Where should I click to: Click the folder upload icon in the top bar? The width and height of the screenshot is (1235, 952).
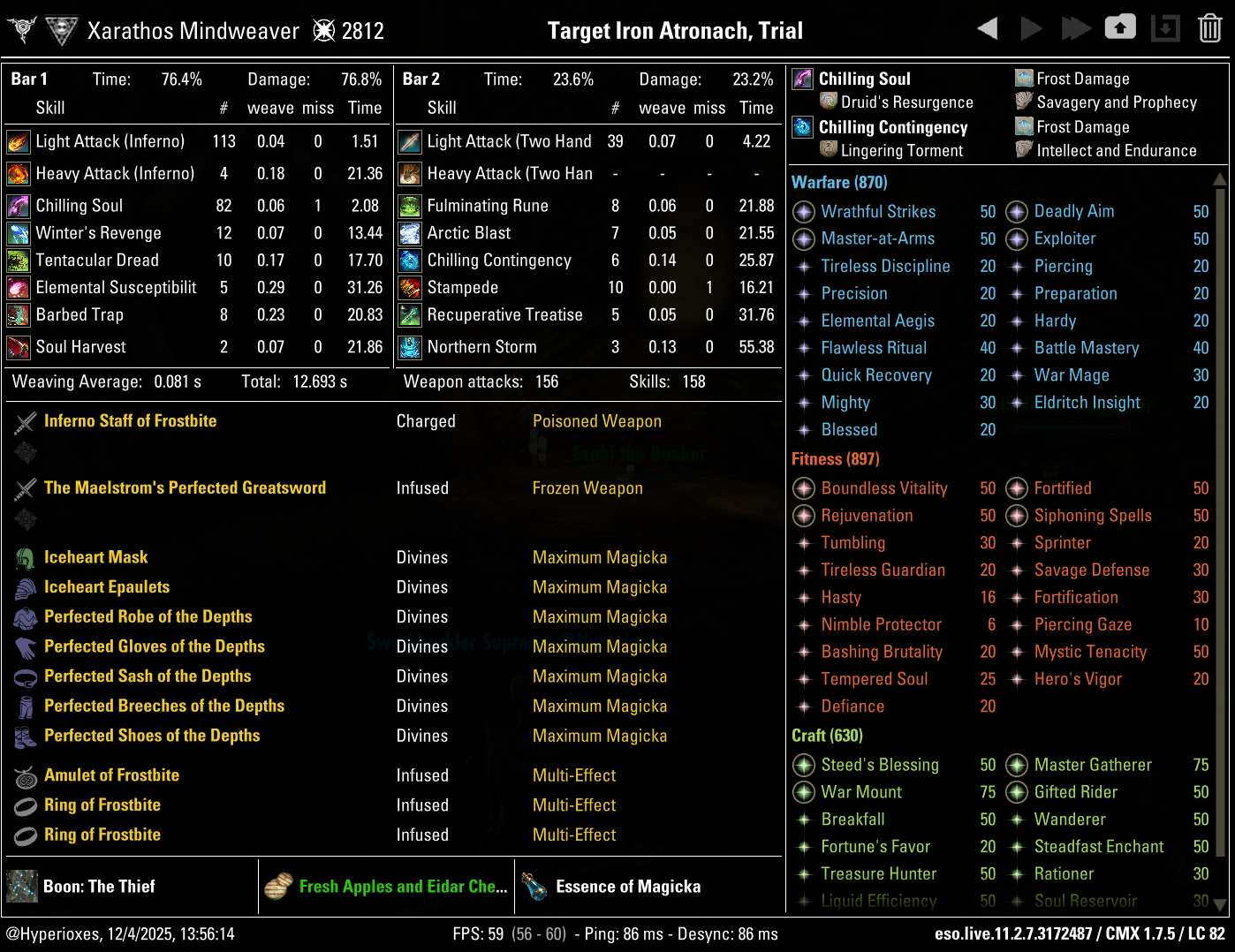pyautogui.click(x=1120, y=27)
